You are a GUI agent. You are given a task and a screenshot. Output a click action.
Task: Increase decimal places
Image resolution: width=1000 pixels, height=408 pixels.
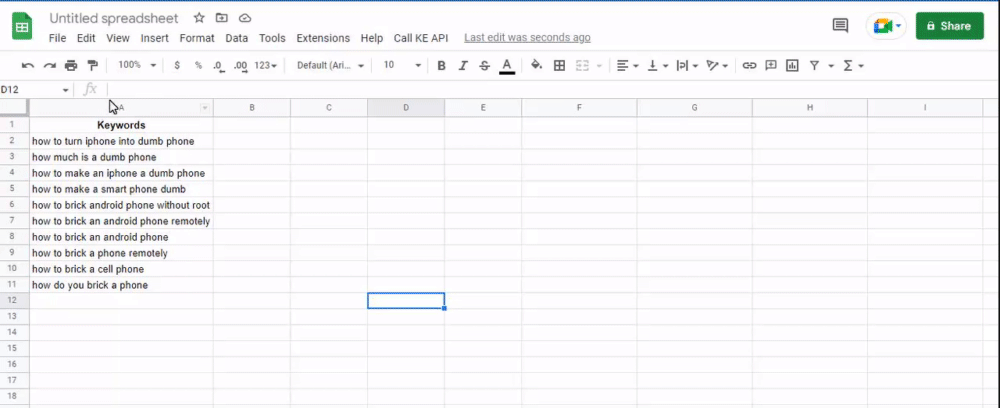240,66
